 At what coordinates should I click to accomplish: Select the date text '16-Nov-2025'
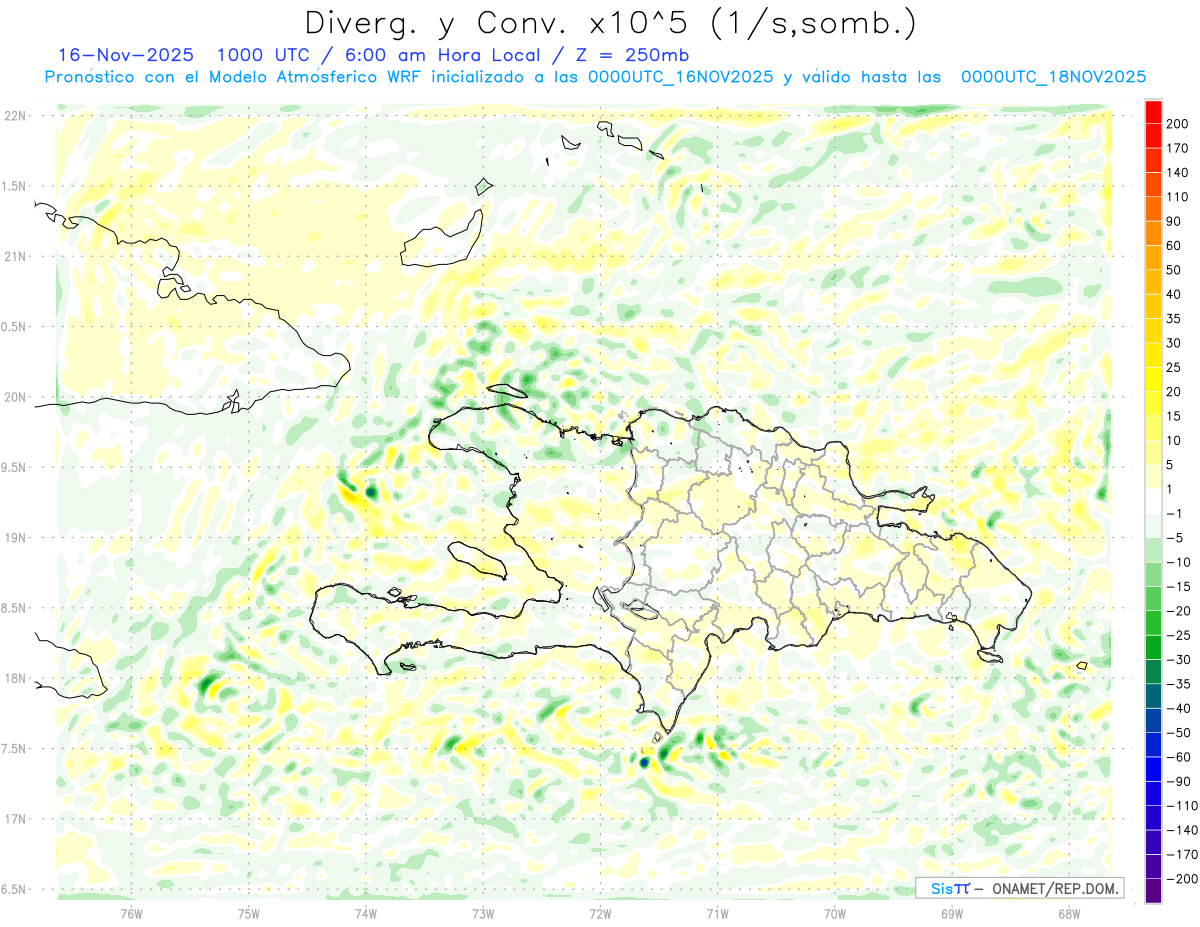(x=126, y=55)
